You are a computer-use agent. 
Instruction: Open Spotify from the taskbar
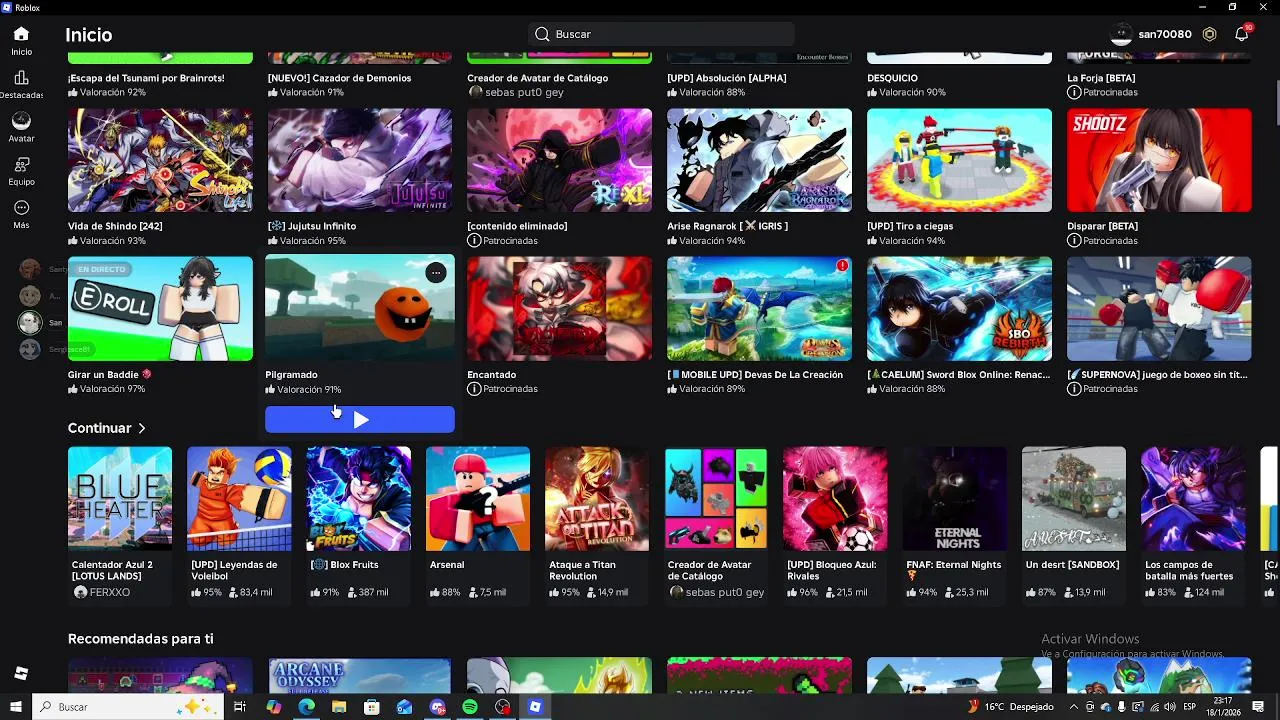[x=470, y=707]
